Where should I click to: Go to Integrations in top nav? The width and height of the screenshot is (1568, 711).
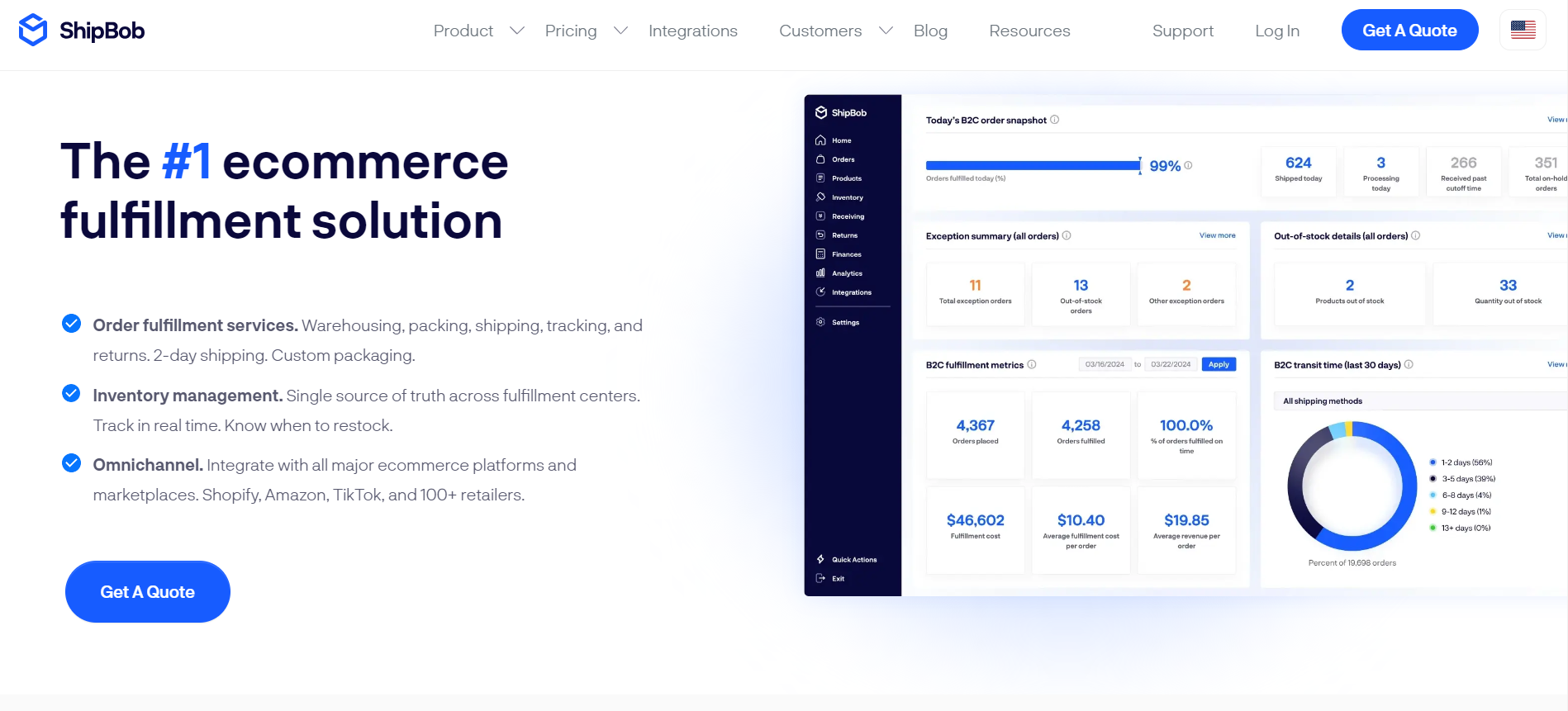693,31
